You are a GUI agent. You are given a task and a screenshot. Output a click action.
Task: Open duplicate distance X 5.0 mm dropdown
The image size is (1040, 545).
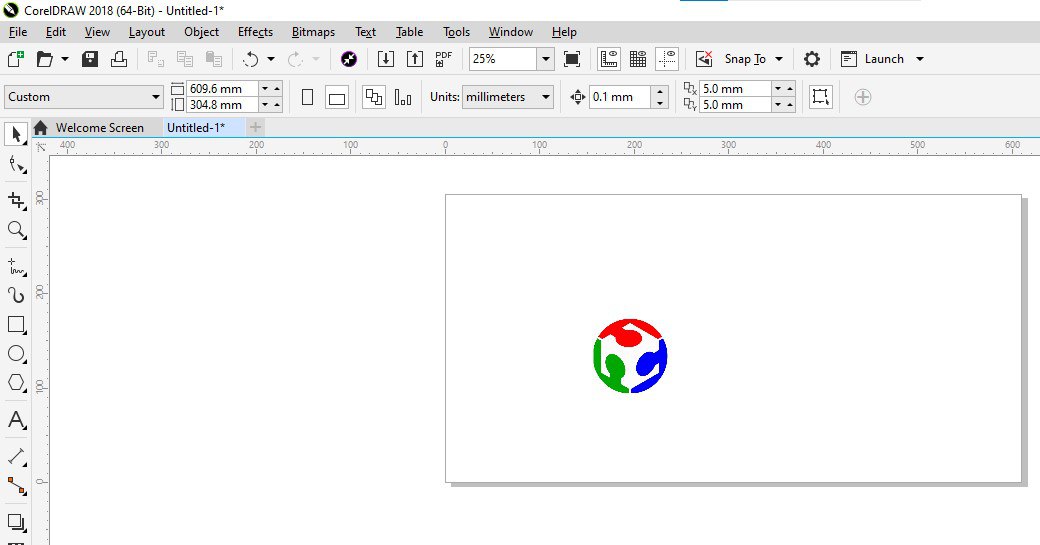tap(777, 89)
